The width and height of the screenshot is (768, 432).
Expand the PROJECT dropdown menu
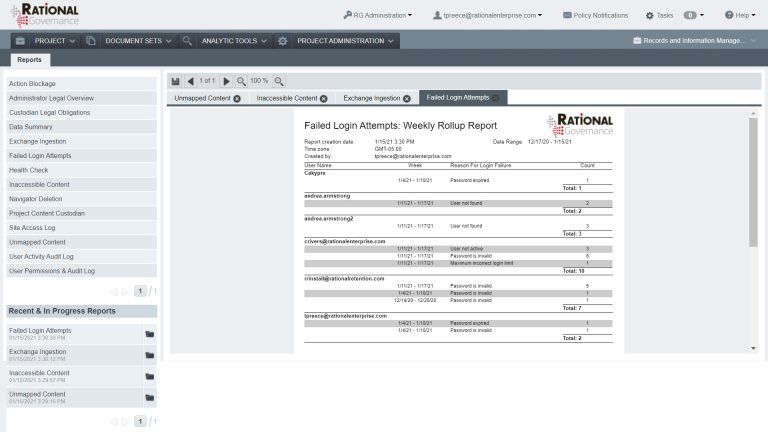tap(55, 41)
